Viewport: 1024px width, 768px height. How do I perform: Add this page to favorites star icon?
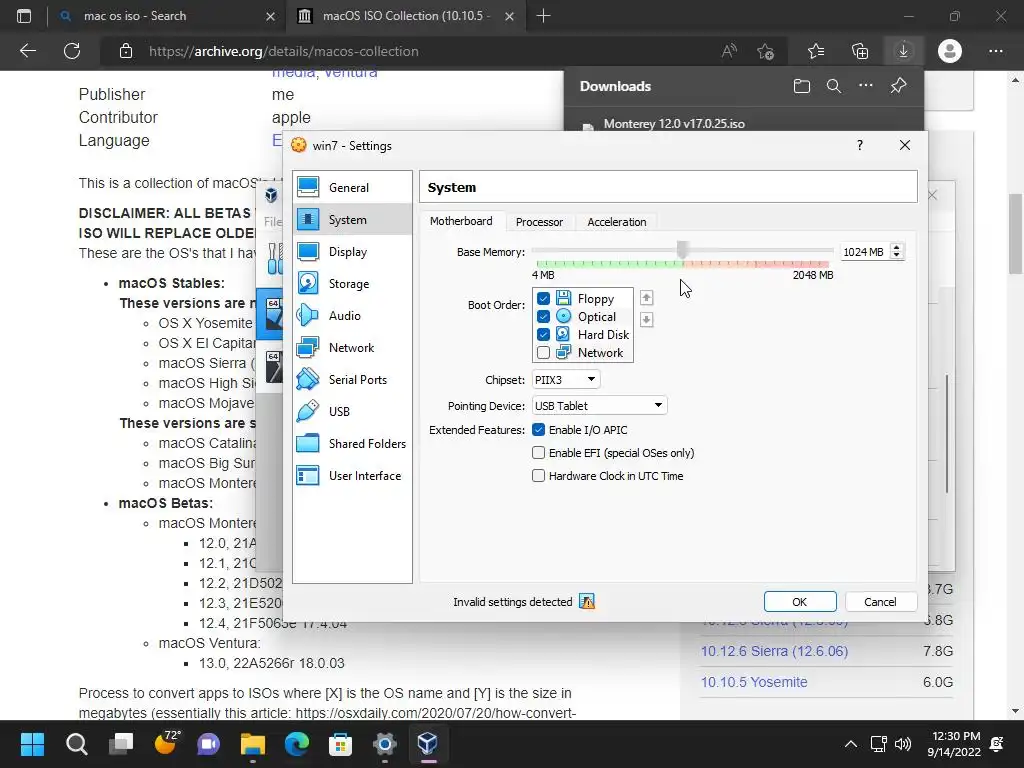pos(765,51)
